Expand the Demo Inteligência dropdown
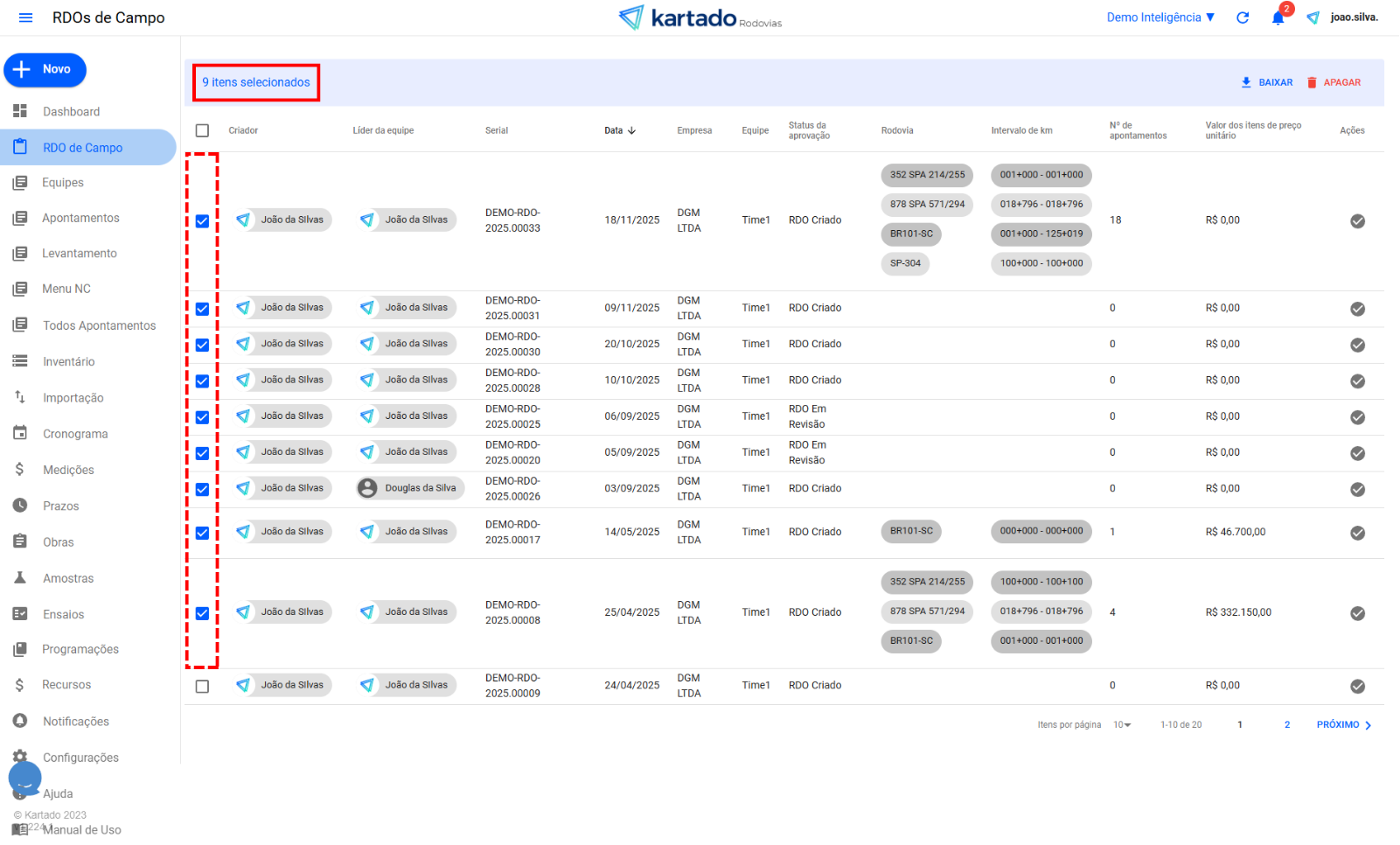Image resolution: width=1400 pixels, height=845 pixels. (x=1160, y=17)
